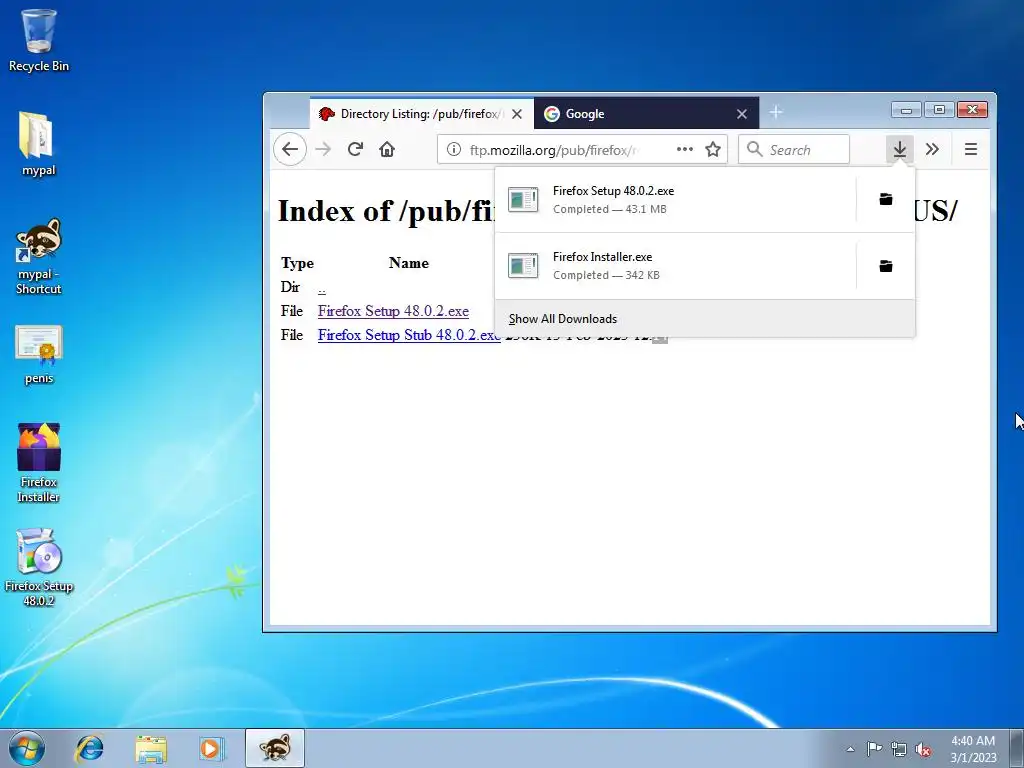Select the Recycle Bin desktop icon

tap(39, 40)
